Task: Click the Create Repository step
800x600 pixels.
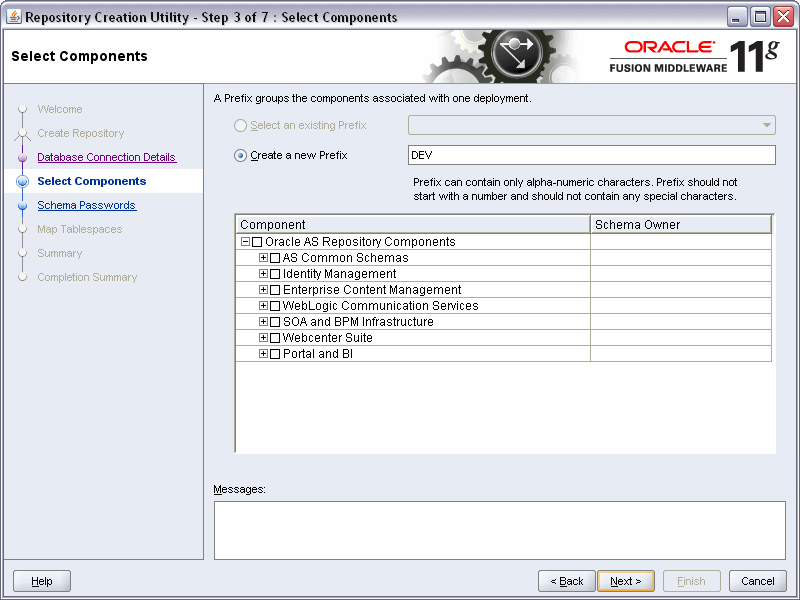Action: [x=81, y=133]
